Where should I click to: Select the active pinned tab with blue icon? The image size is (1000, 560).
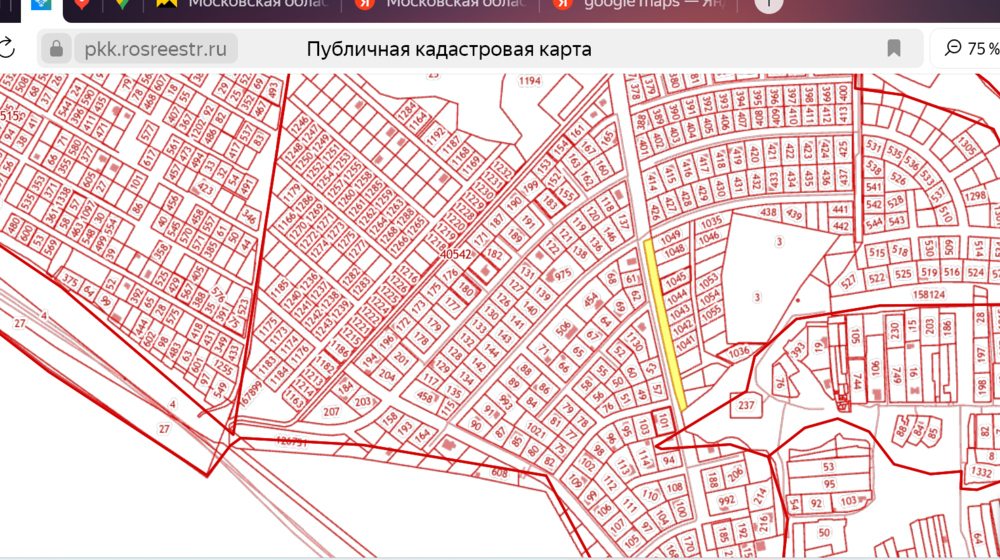click(41, 4)
